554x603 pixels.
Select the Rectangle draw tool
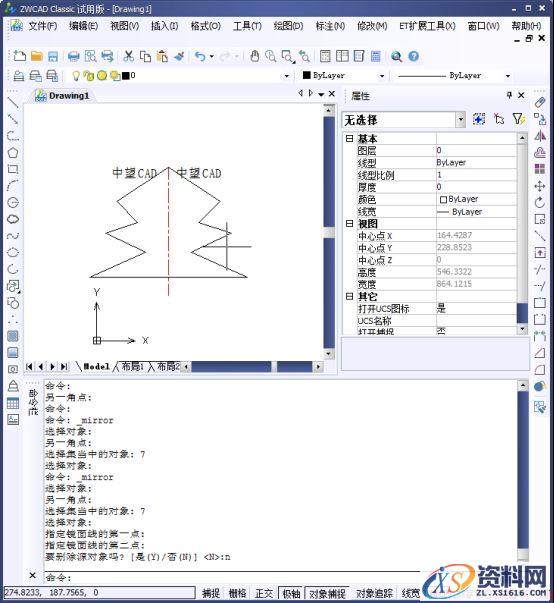13,169
